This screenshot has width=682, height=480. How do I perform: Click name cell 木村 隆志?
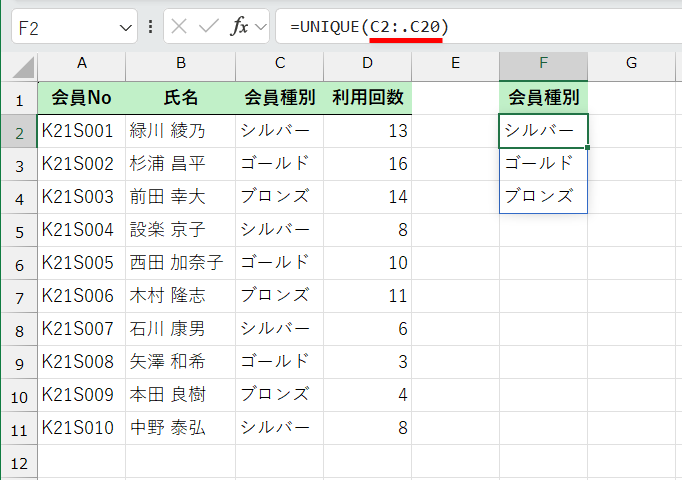[x=181, y=297]
